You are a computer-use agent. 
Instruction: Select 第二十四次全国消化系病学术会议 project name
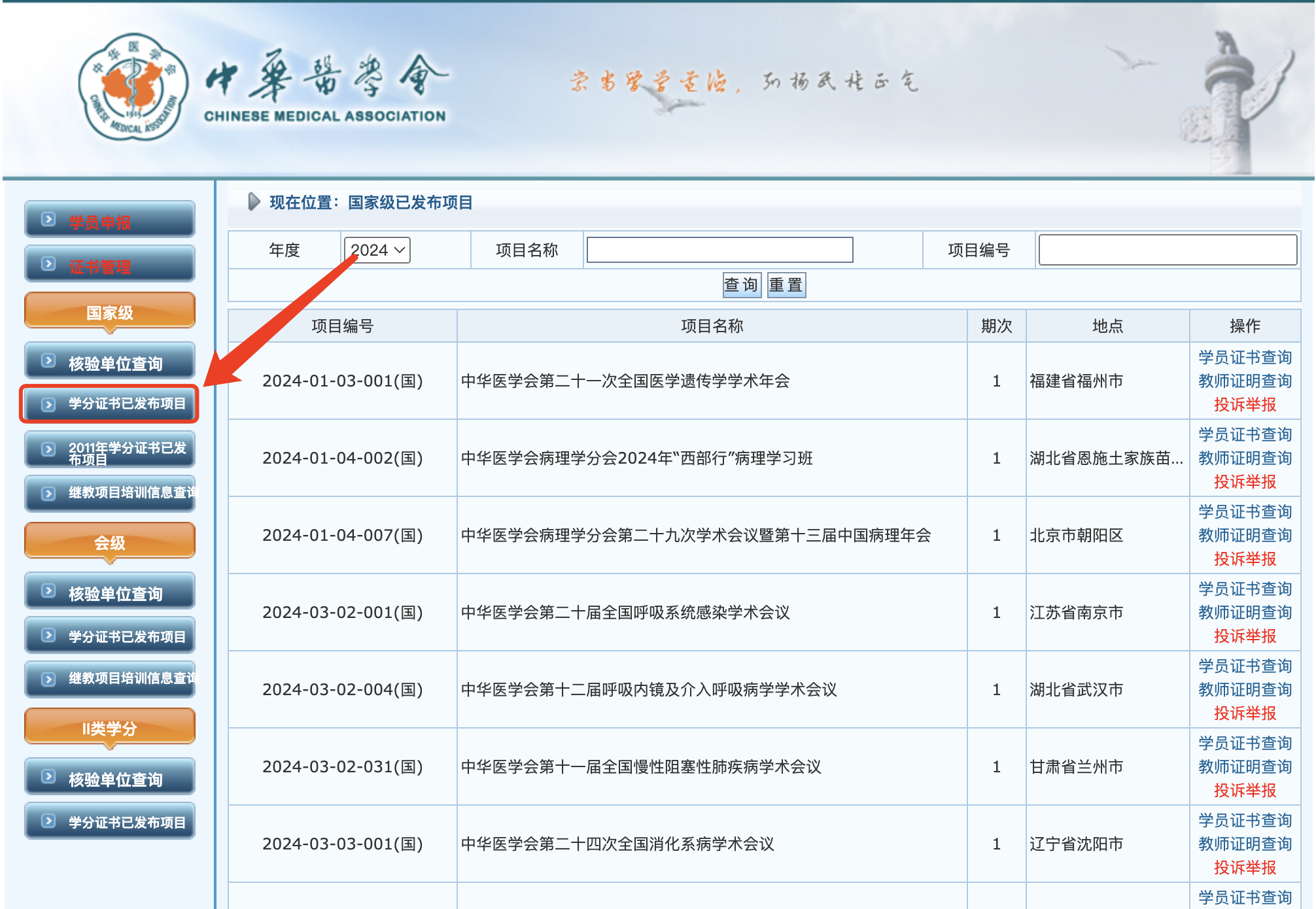click(617, 844)
